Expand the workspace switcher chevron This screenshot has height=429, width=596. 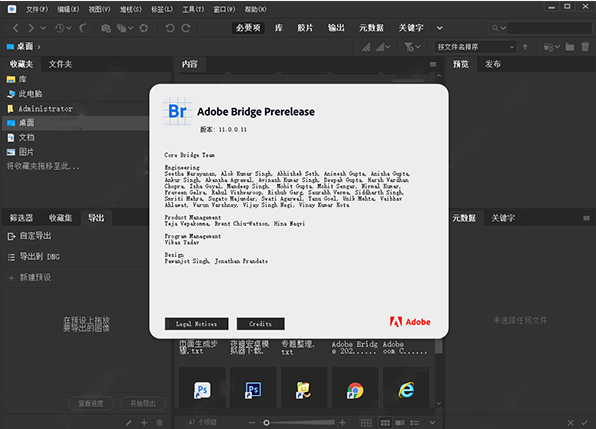coord(439,28)
